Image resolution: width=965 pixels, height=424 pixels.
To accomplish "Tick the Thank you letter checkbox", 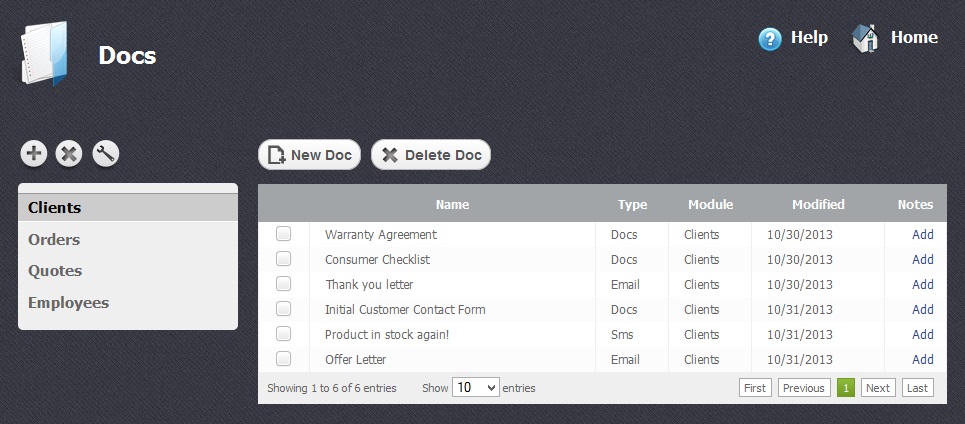I will [x=284, y=284].
